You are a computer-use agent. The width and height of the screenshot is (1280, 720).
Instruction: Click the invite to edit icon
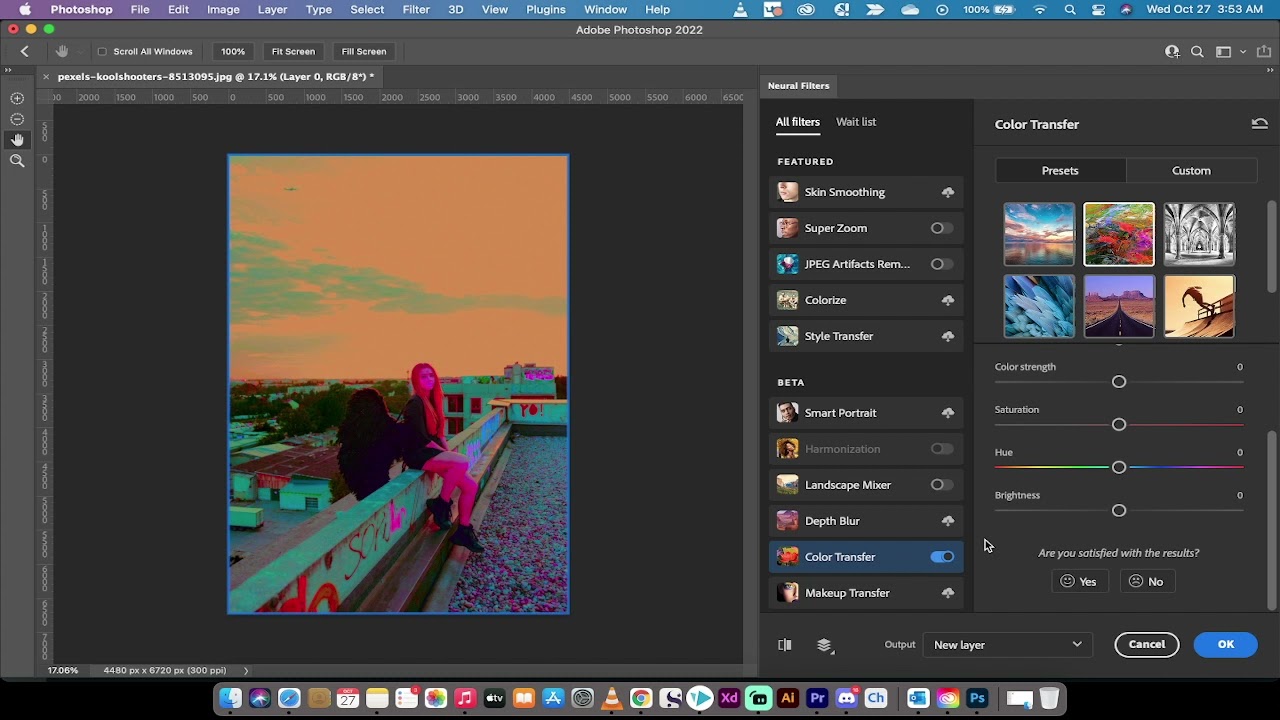pos(1172,51)
